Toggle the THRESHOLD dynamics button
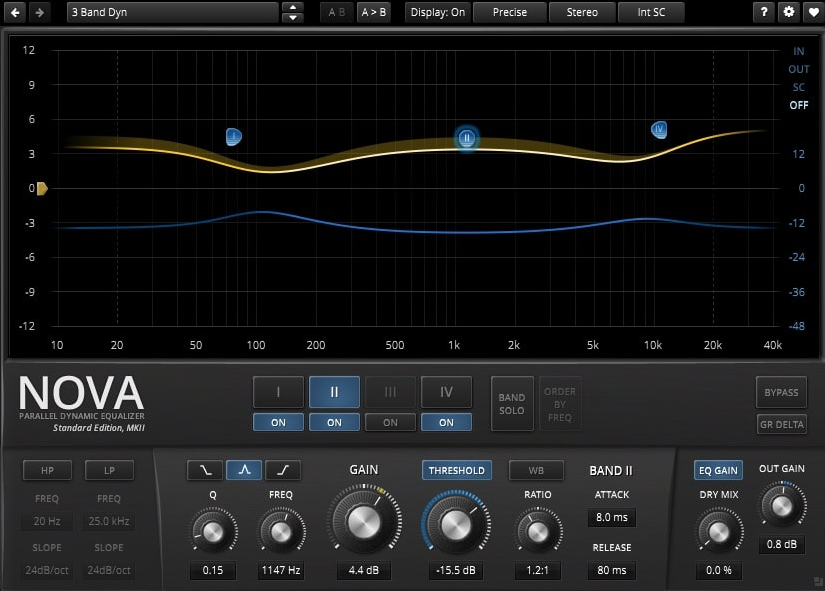Viewport: 825px width, 591px height. (456, 470)
